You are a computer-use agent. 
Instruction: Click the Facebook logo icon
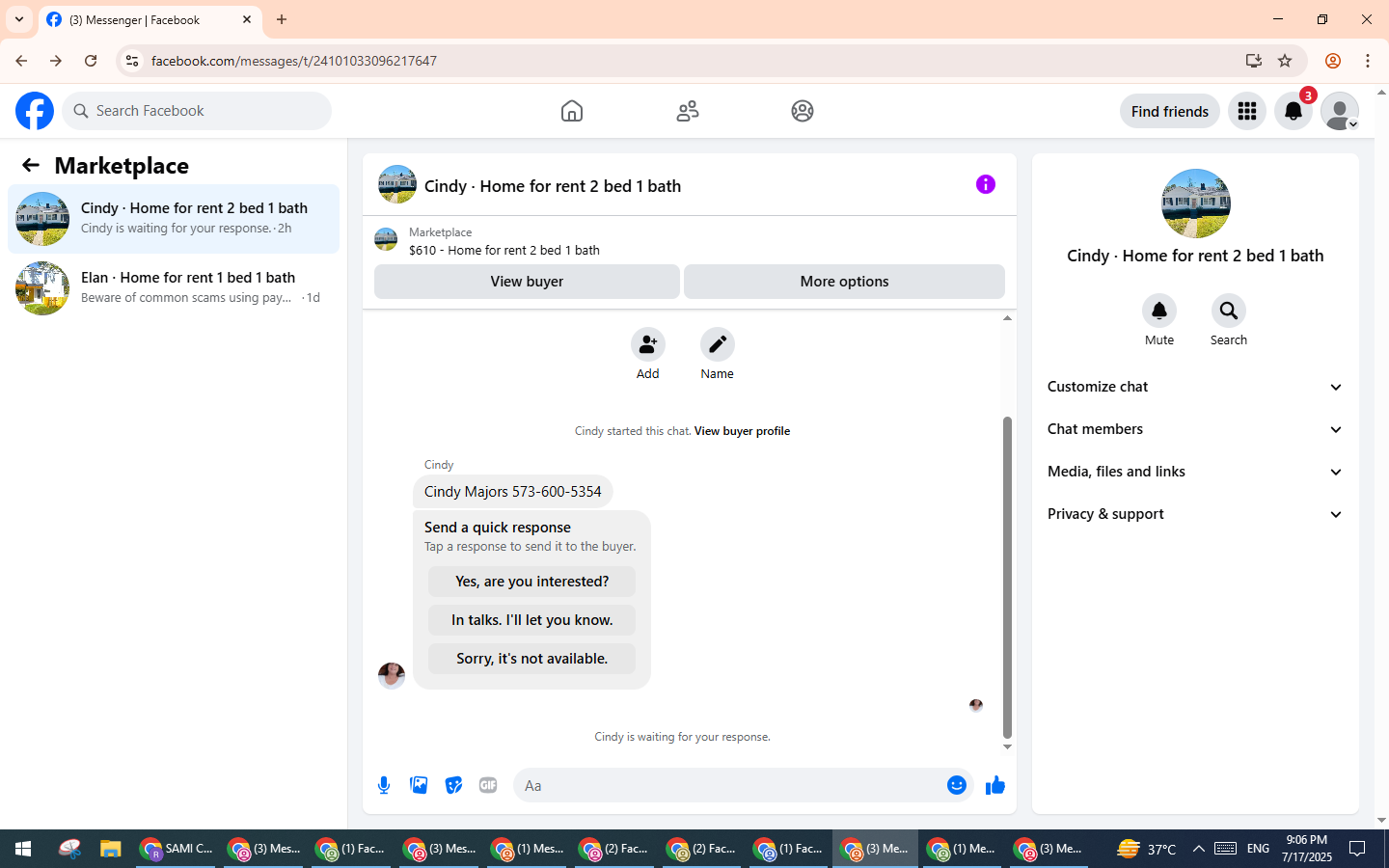[35, 111]
